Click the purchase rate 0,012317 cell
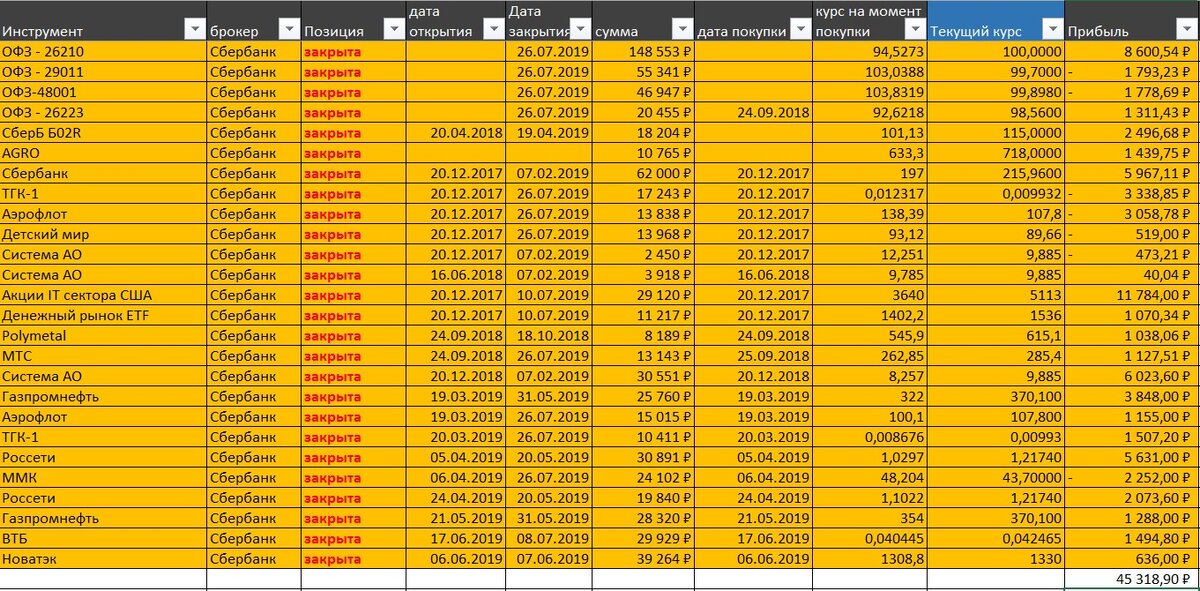 [870, 193]
